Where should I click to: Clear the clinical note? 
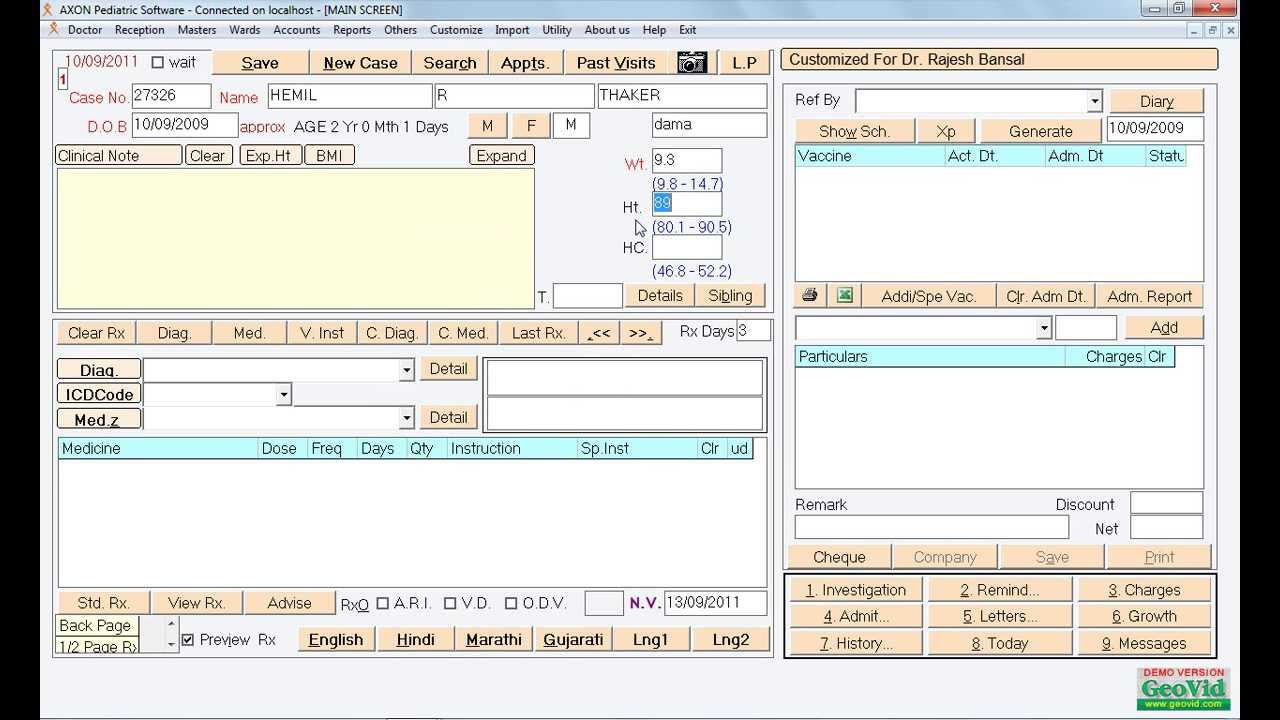[x=207, y=156]
